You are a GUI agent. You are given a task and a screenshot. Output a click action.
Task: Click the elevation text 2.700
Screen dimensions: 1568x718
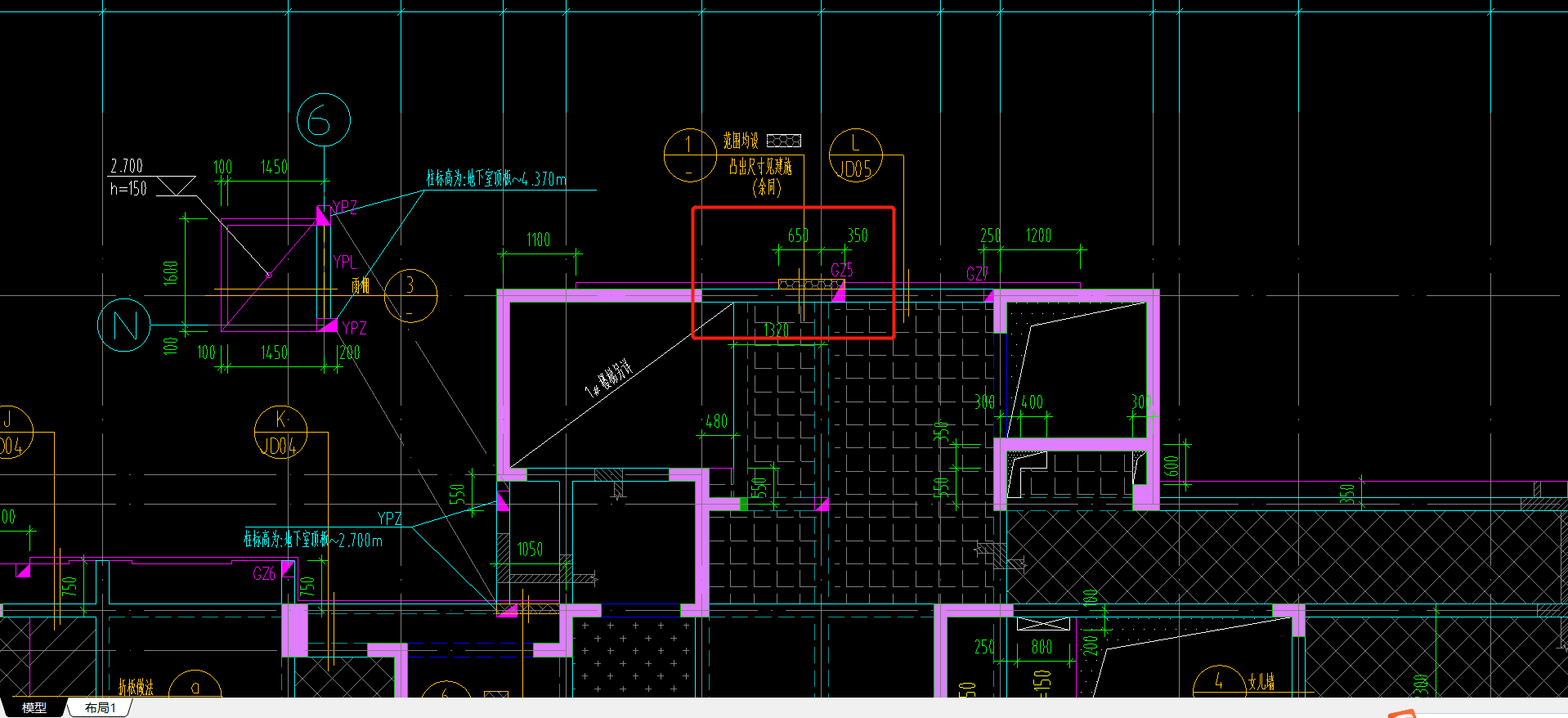click(127, 166)
